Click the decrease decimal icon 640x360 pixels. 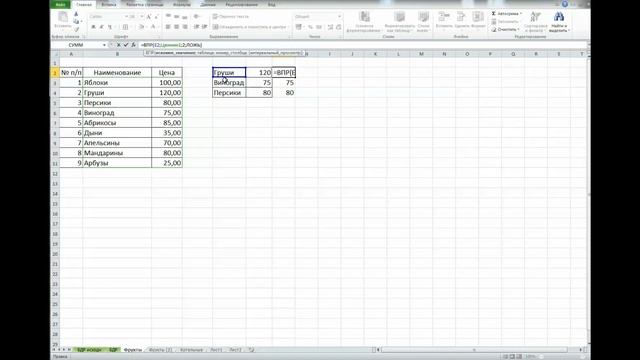(338, 27)
